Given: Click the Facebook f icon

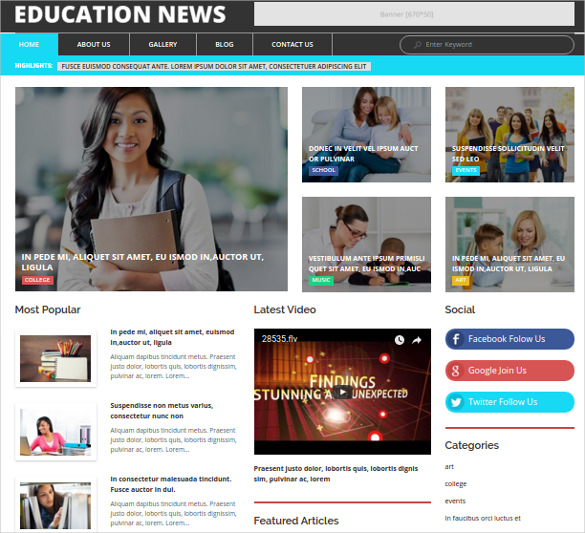Looking at the screenshot, I should pyautogui.click(x=456, y=339).
